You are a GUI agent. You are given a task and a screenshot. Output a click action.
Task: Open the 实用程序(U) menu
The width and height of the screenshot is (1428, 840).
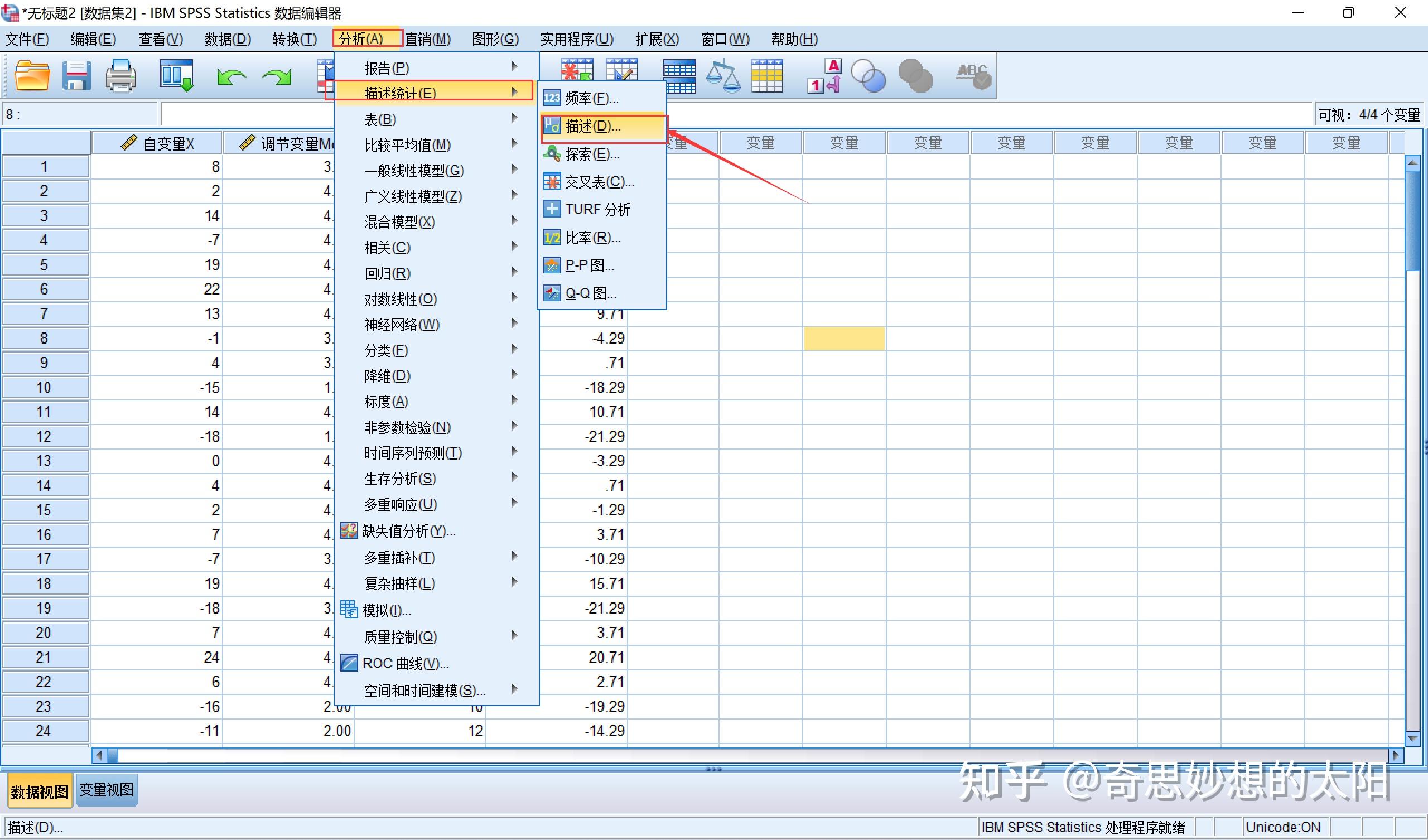576,39
